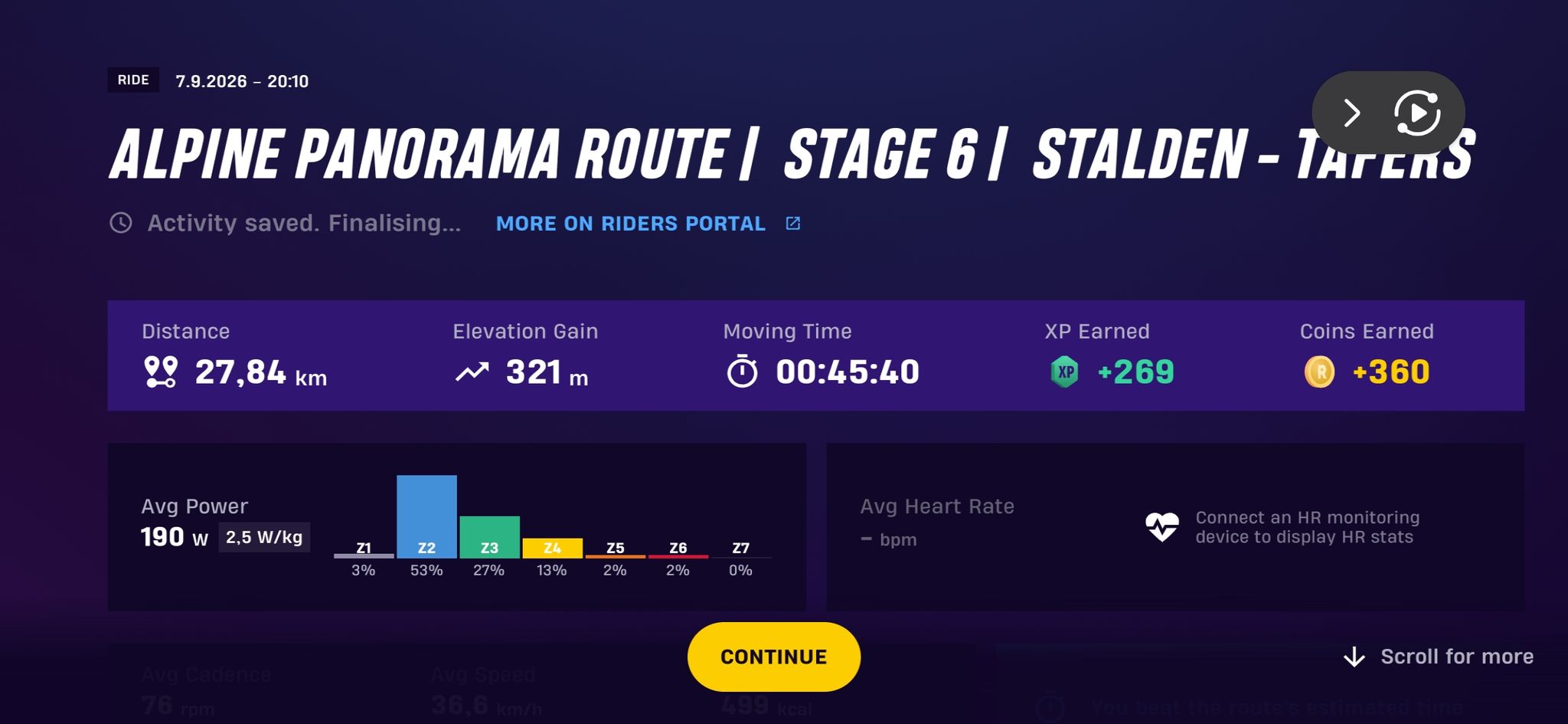Click the clock icon beside Activity saved
The height and width of the screenshot is (724, 1568).
tap(121, 223)
